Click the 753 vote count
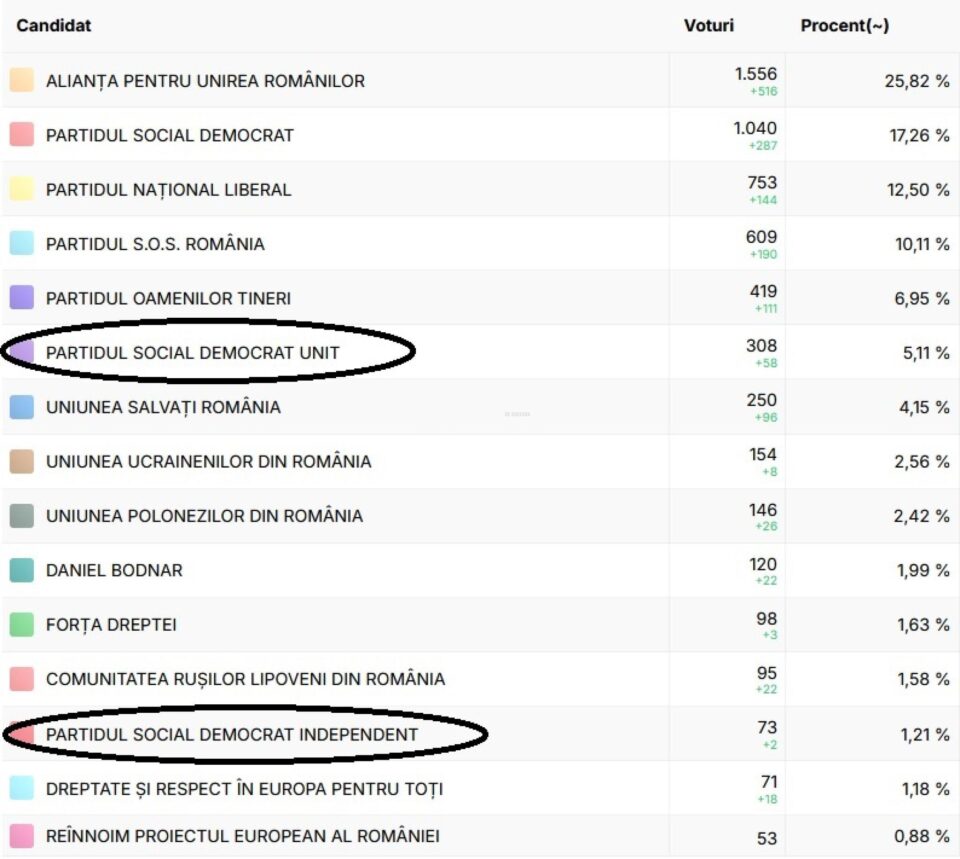The height and width of the screenshot is (859, 960). (762, 183)
